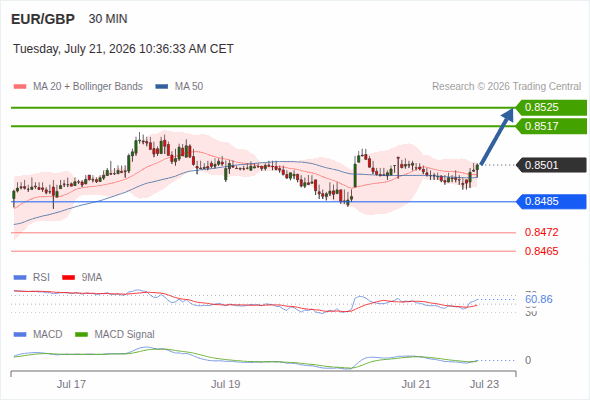Click the RSI legend color swatch
590x400 pixels.
(20, 278)
